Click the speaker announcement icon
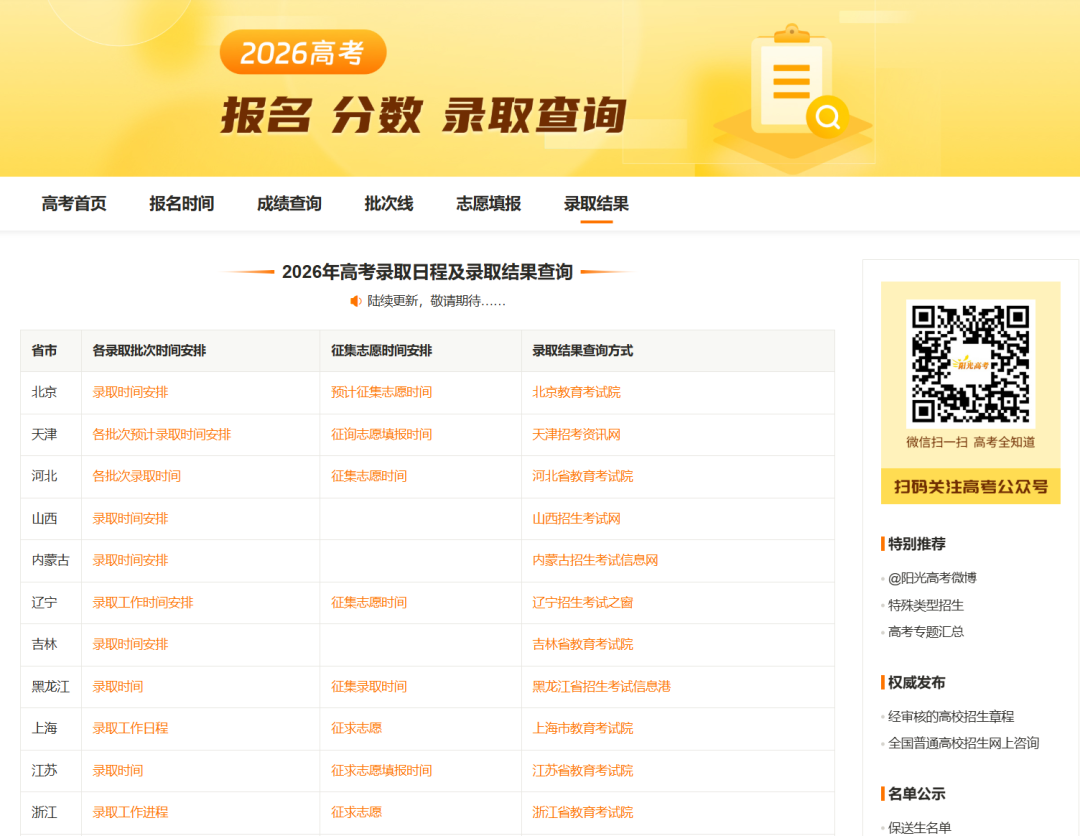This screenshot has width=1080, height=836. tap(355, 301)
